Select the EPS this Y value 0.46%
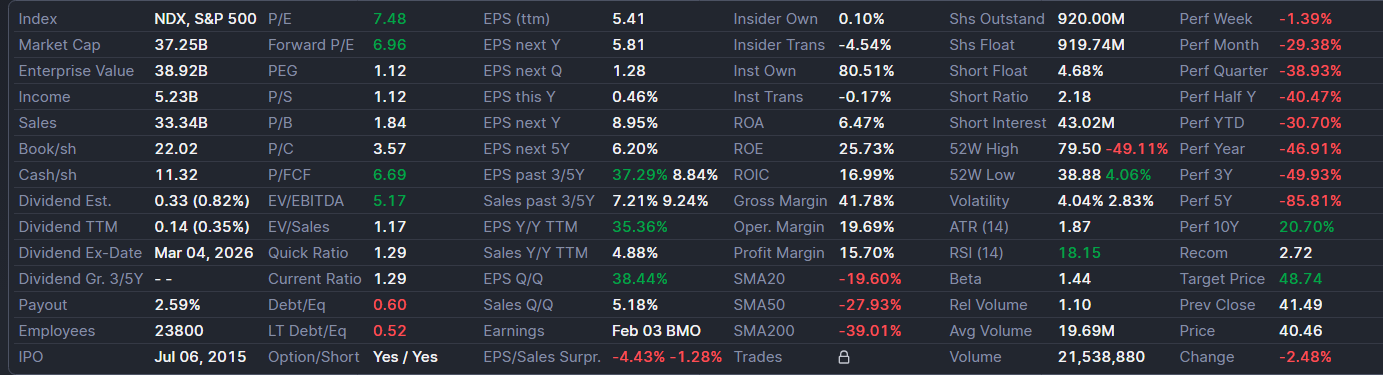1383x375 pixels. (x=635, y=96)
